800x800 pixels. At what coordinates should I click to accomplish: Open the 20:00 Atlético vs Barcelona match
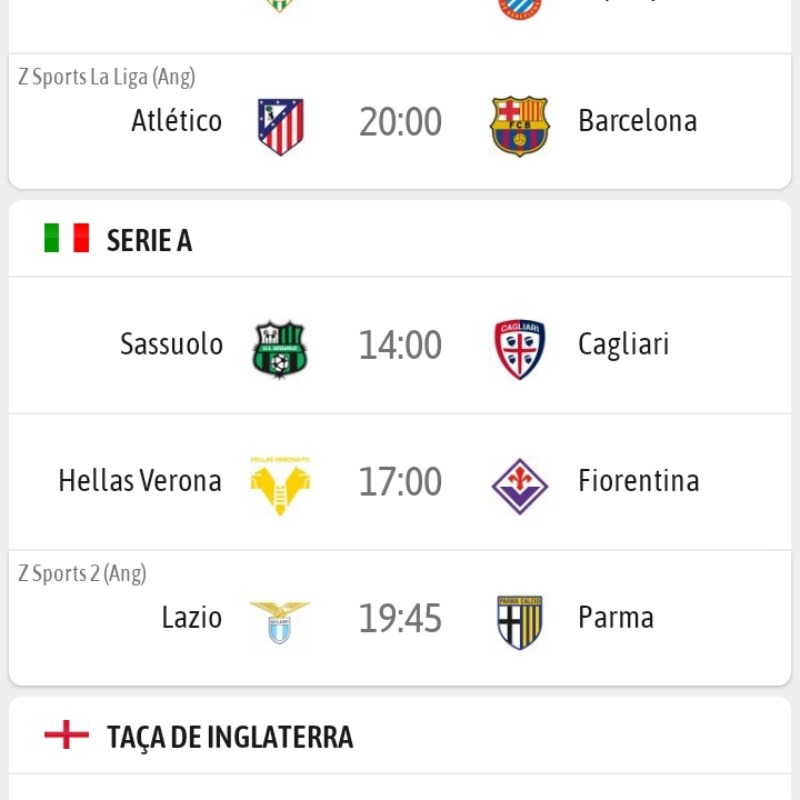(400, 122)
